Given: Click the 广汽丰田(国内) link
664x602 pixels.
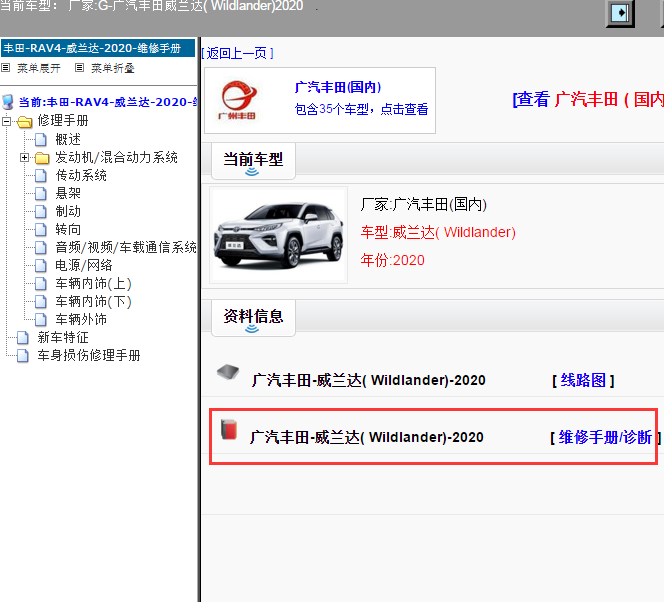Looking at the screenshot, I should click(338, 87).
